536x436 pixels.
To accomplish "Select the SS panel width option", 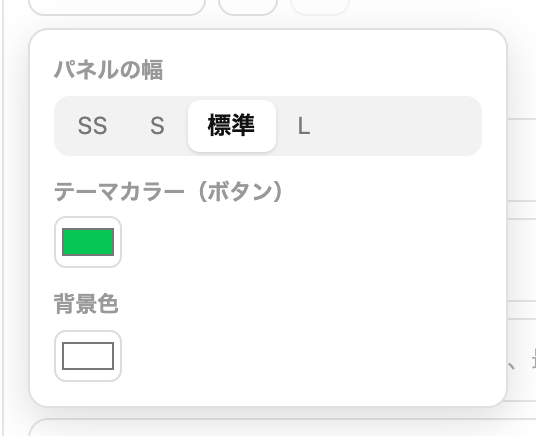I will pos(92,126).
